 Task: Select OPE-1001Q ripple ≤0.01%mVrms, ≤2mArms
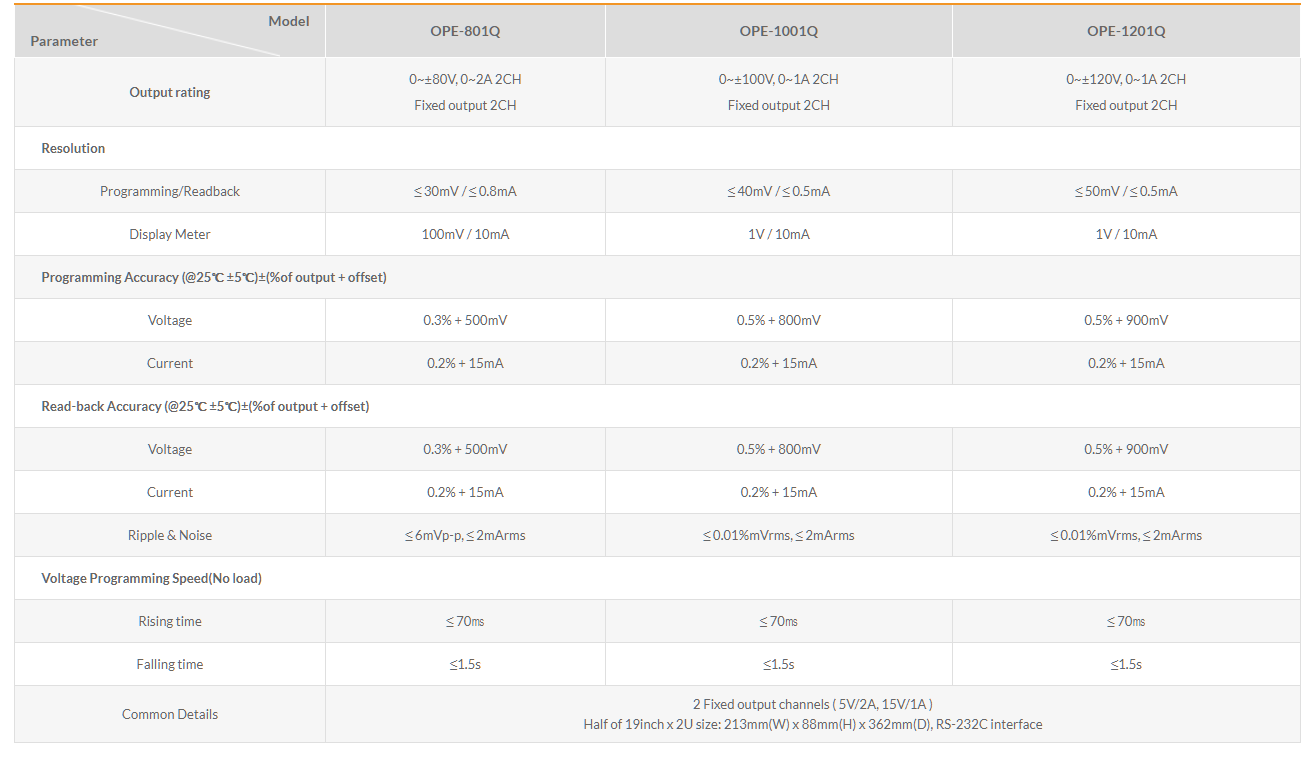pyautogui.click(x=779, y=535)
